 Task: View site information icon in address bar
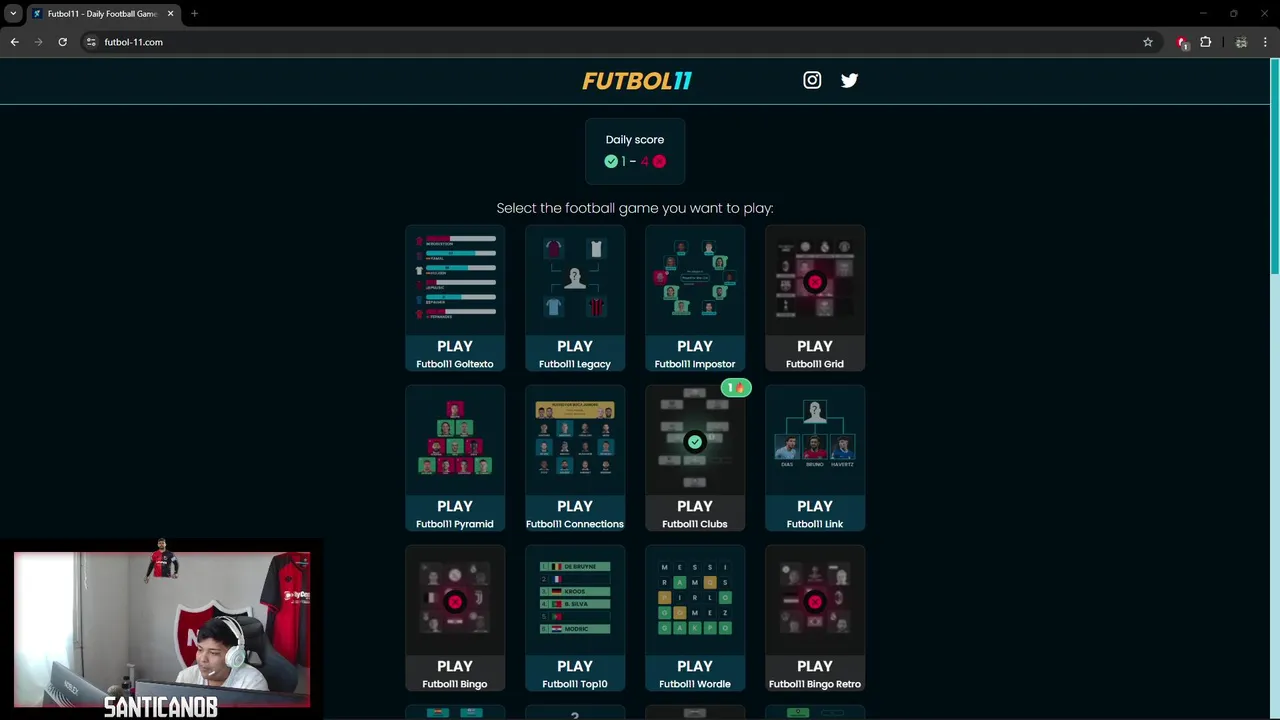[91, 42]
